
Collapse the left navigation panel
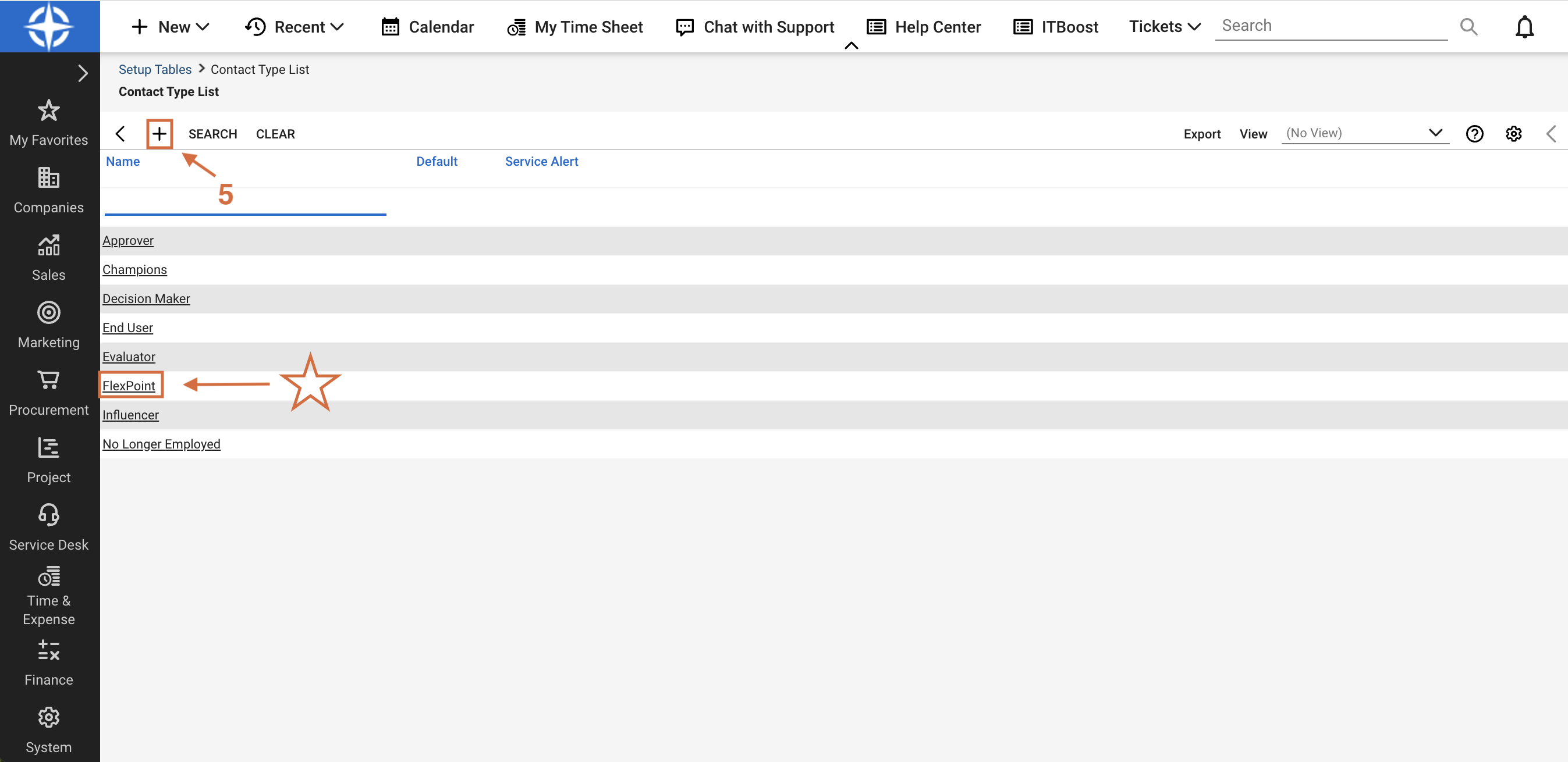83,73
